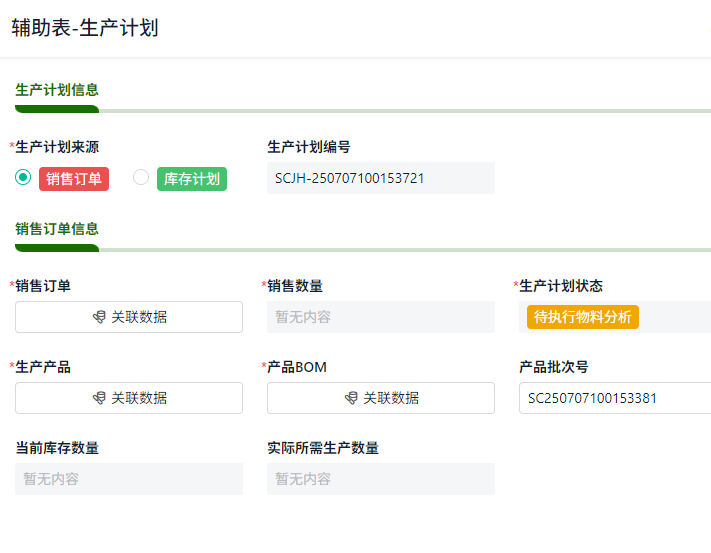Click the 辅助表-生产计划 page title
The width and height of the screenshot is (711, 553).
click(85, 28)
